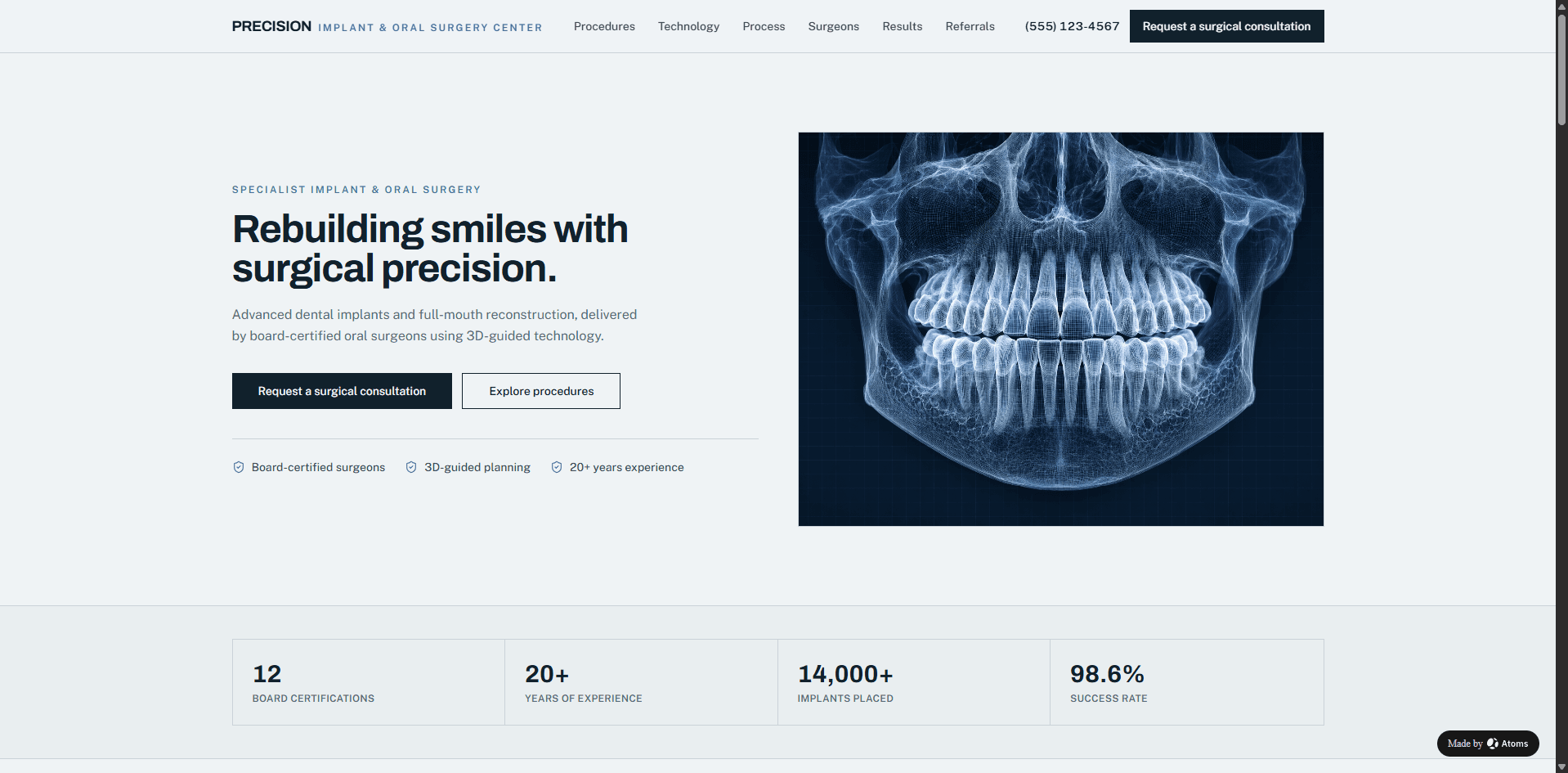
Task: Open the Referrals nav item
Action: click(x=970, y=26)
